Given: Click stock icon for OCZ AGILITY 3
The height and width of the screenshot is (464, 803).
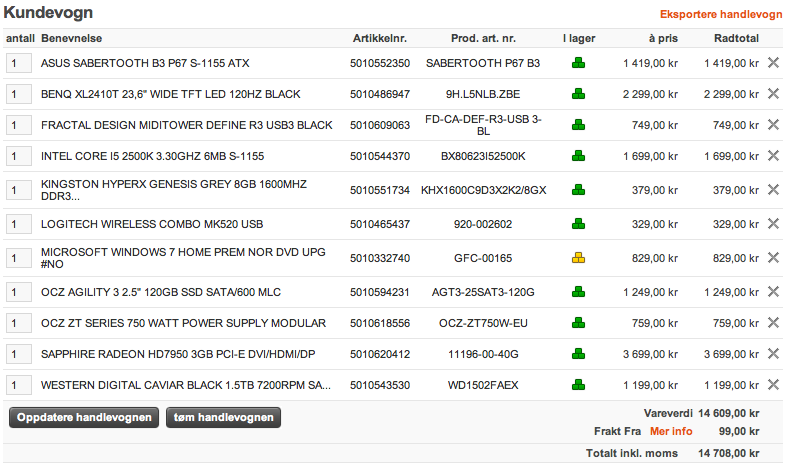Looking at the screenshot, I should (578, 292).
